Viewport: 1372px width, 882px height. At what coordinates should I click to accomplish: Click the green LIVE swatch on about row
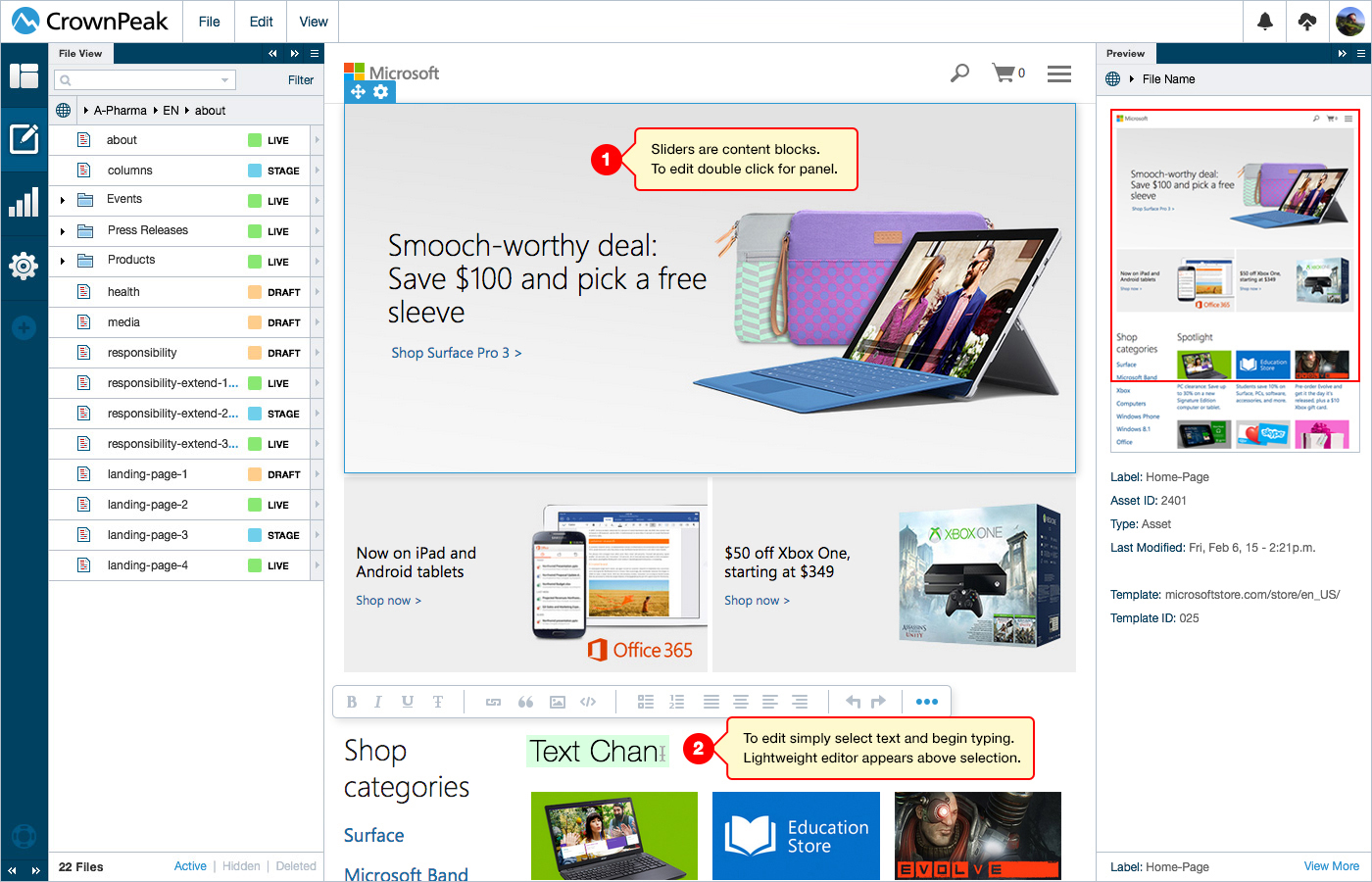click(255, 140)
